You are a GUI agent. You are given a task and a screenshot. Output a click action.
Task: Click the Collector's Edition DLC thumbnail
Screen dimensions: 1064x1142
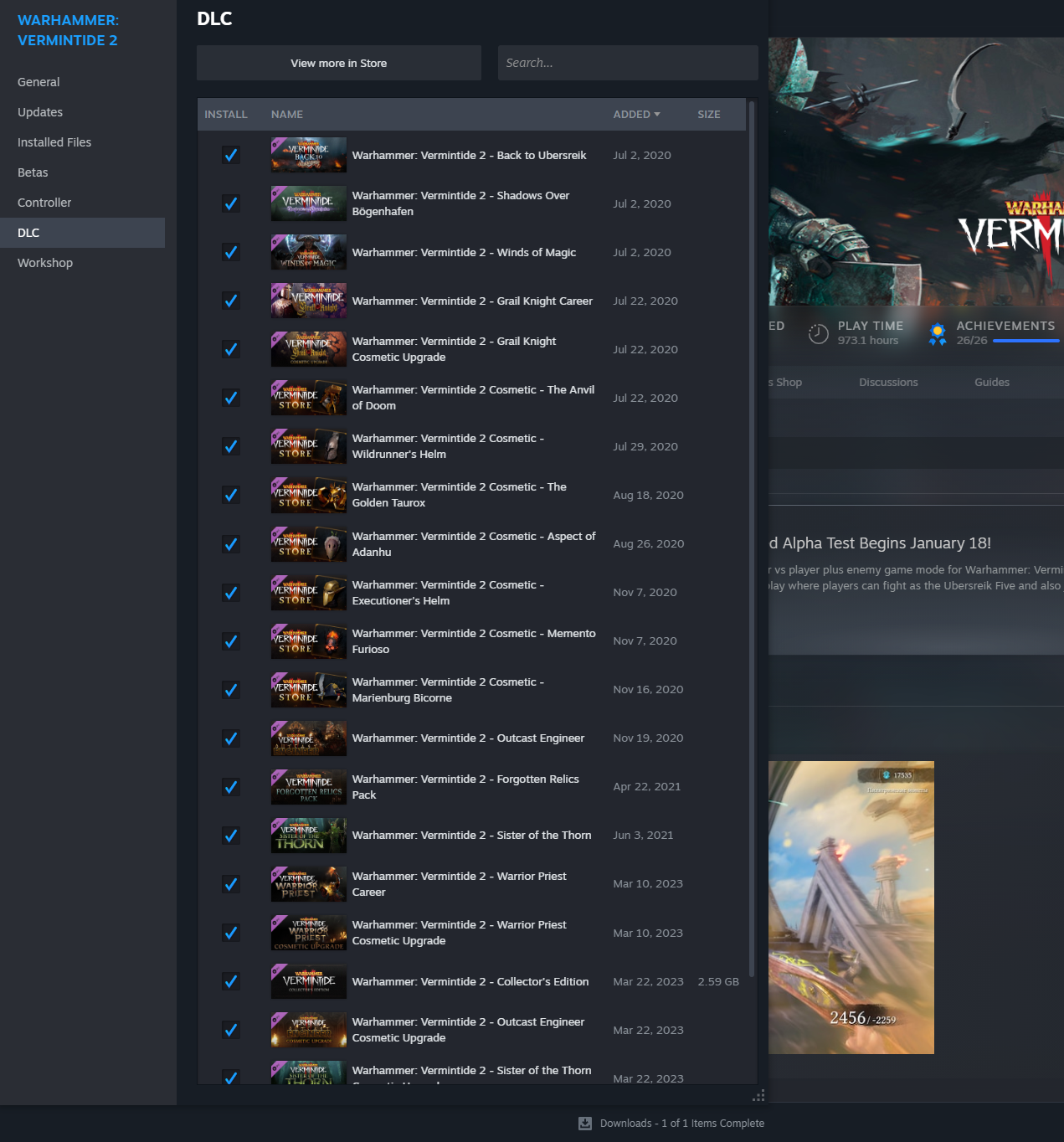coord(308,981)
